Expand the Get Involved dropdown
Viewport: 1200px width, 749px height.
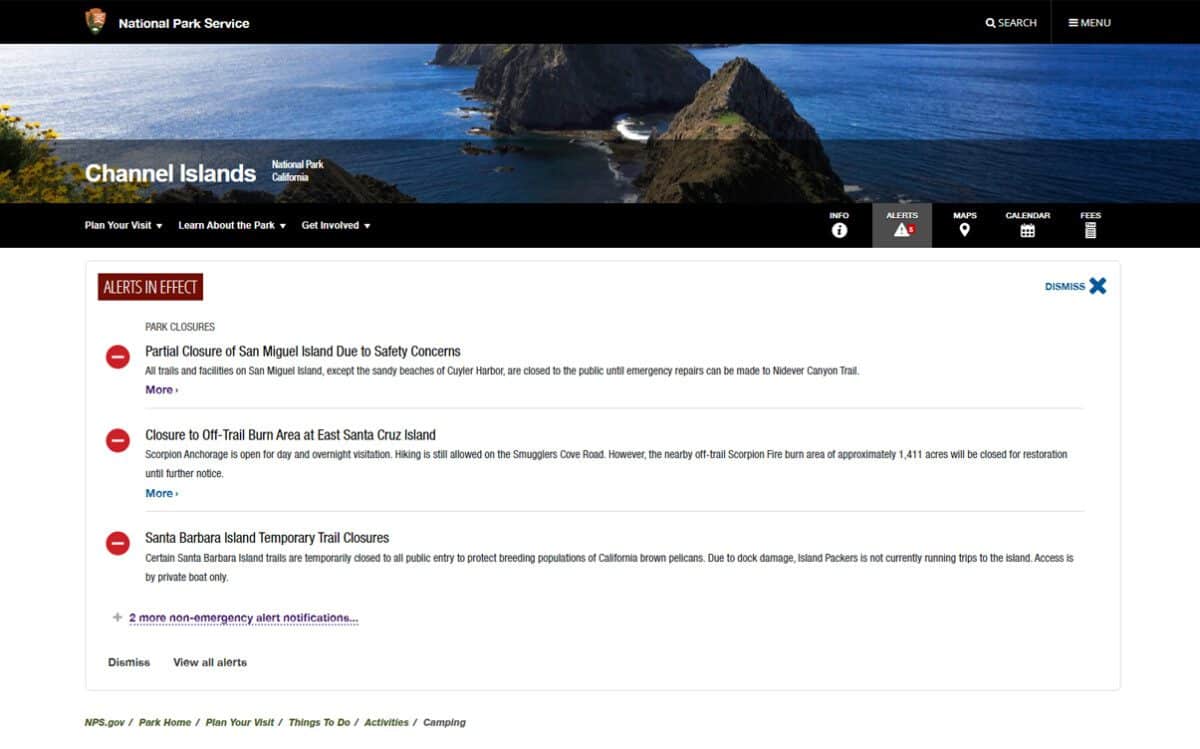336,226
